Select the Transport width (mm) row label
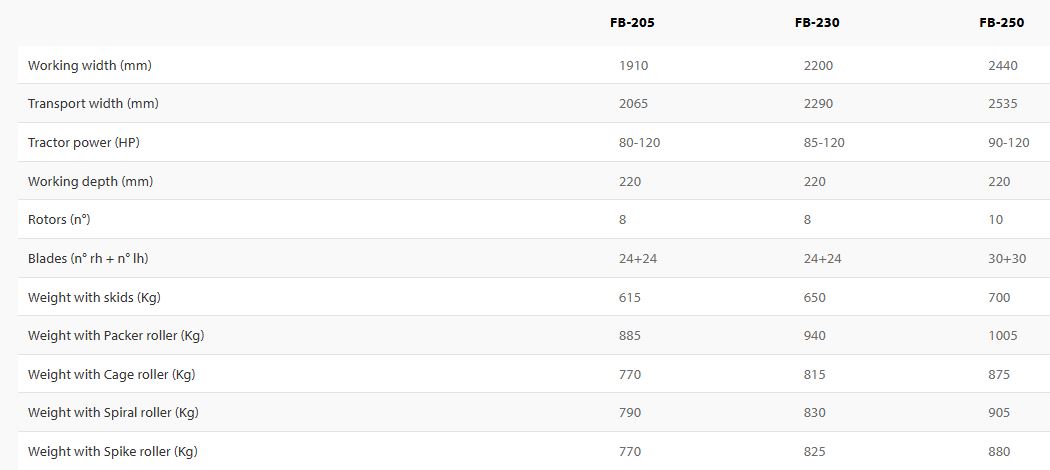1050x470 pixels. pyautogui.click(x=93, y=104)
